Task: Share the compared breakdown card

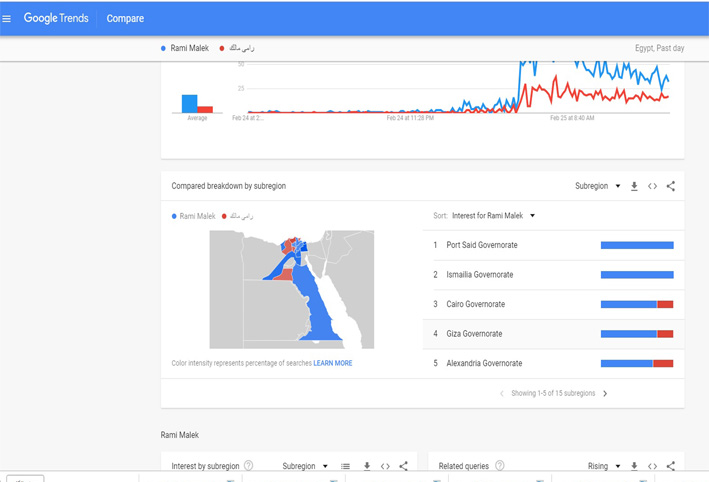Action: (x=671, y=186)
